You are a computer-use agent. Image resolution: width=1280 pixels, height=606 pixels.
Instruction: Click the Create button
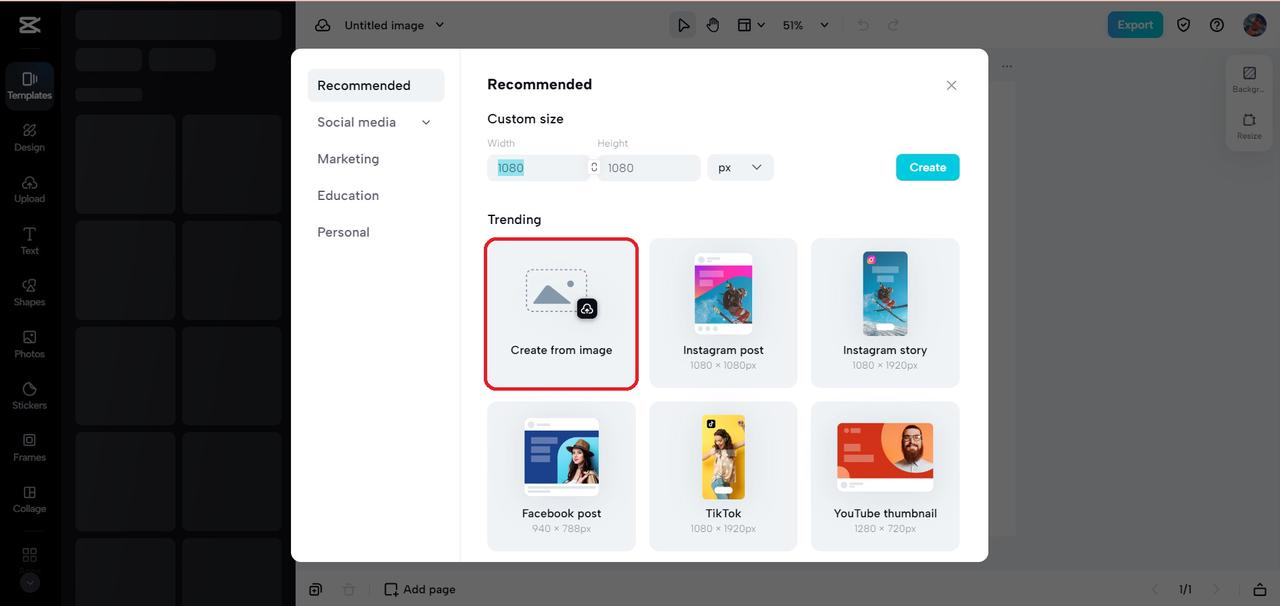coord(927,167)
